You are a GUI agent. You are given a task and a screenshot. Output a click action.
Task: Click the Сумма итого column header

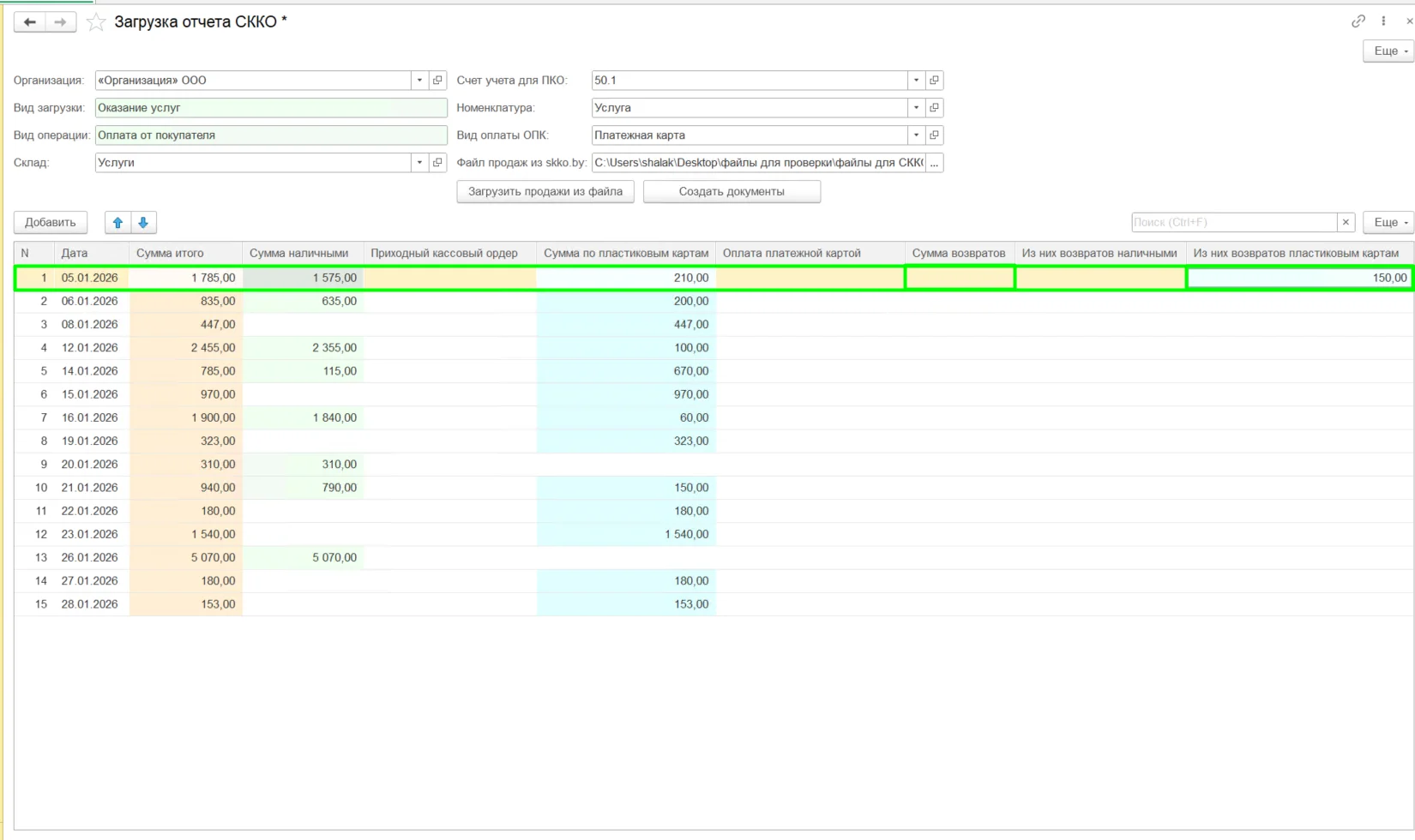click(185, 254)
